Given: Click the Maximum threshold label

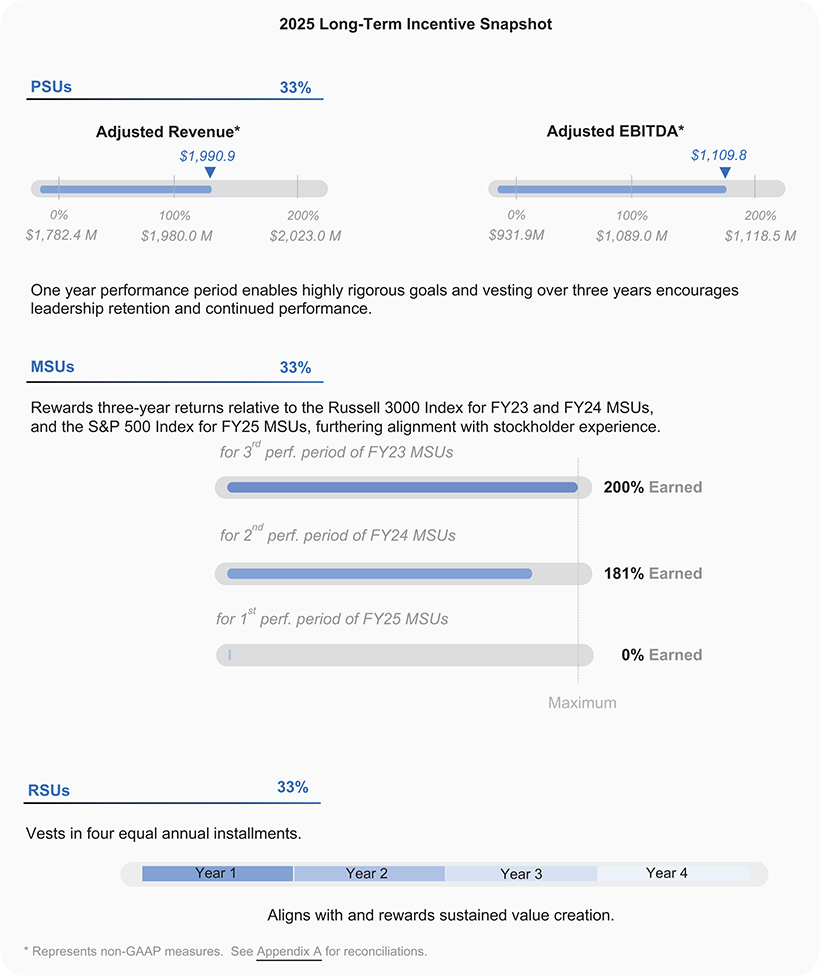Looking at the screenshot, I should coord(582,703).
